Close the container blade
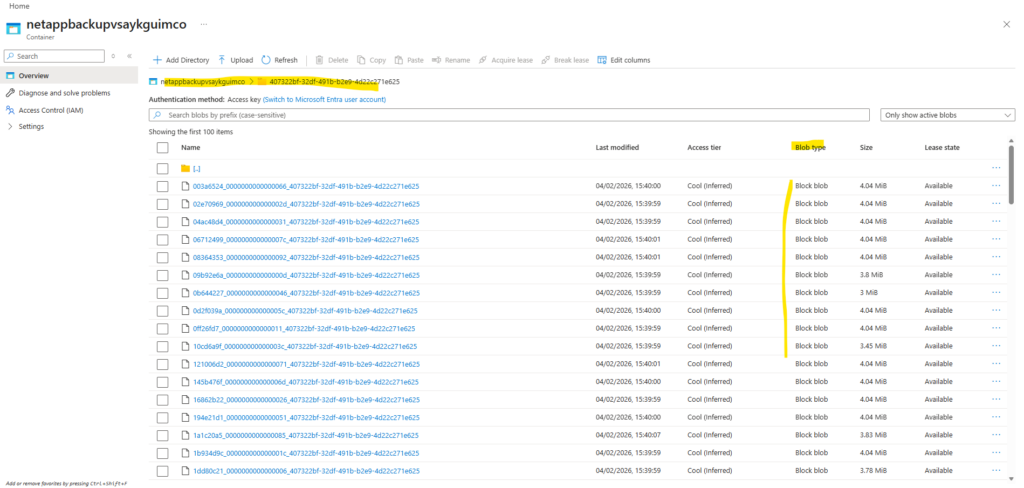 point(1006,22)
